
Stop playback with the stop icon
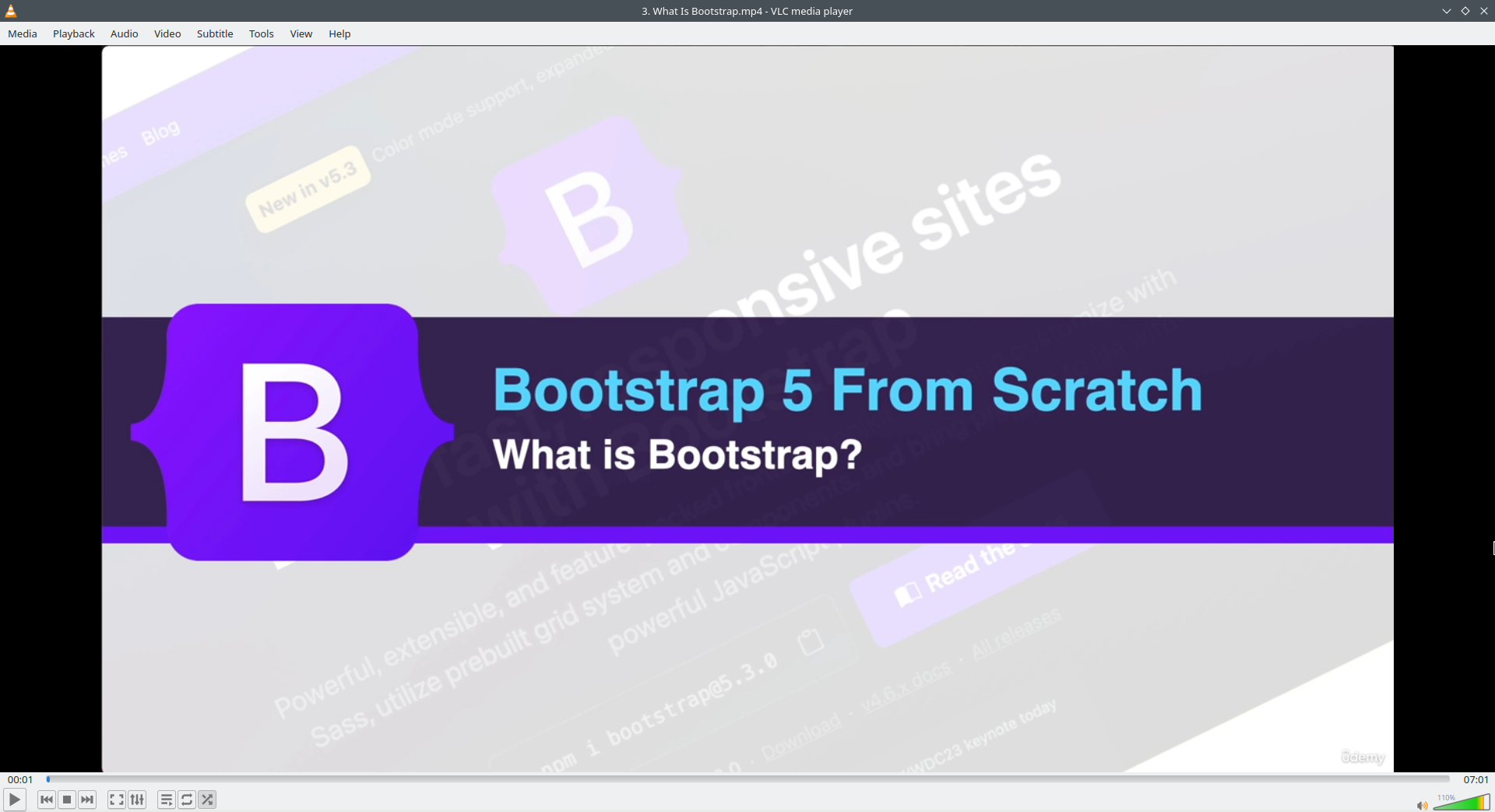click(x=66, y=799)
